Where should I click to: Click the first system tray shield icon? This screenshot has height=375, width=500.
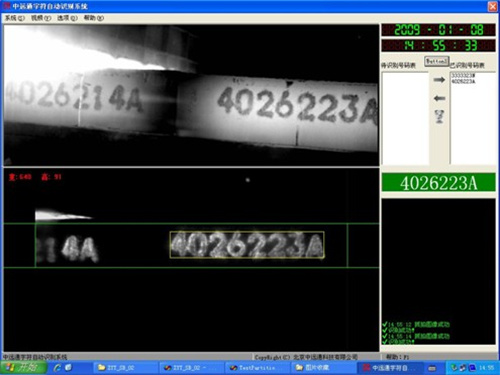point(454,368)
